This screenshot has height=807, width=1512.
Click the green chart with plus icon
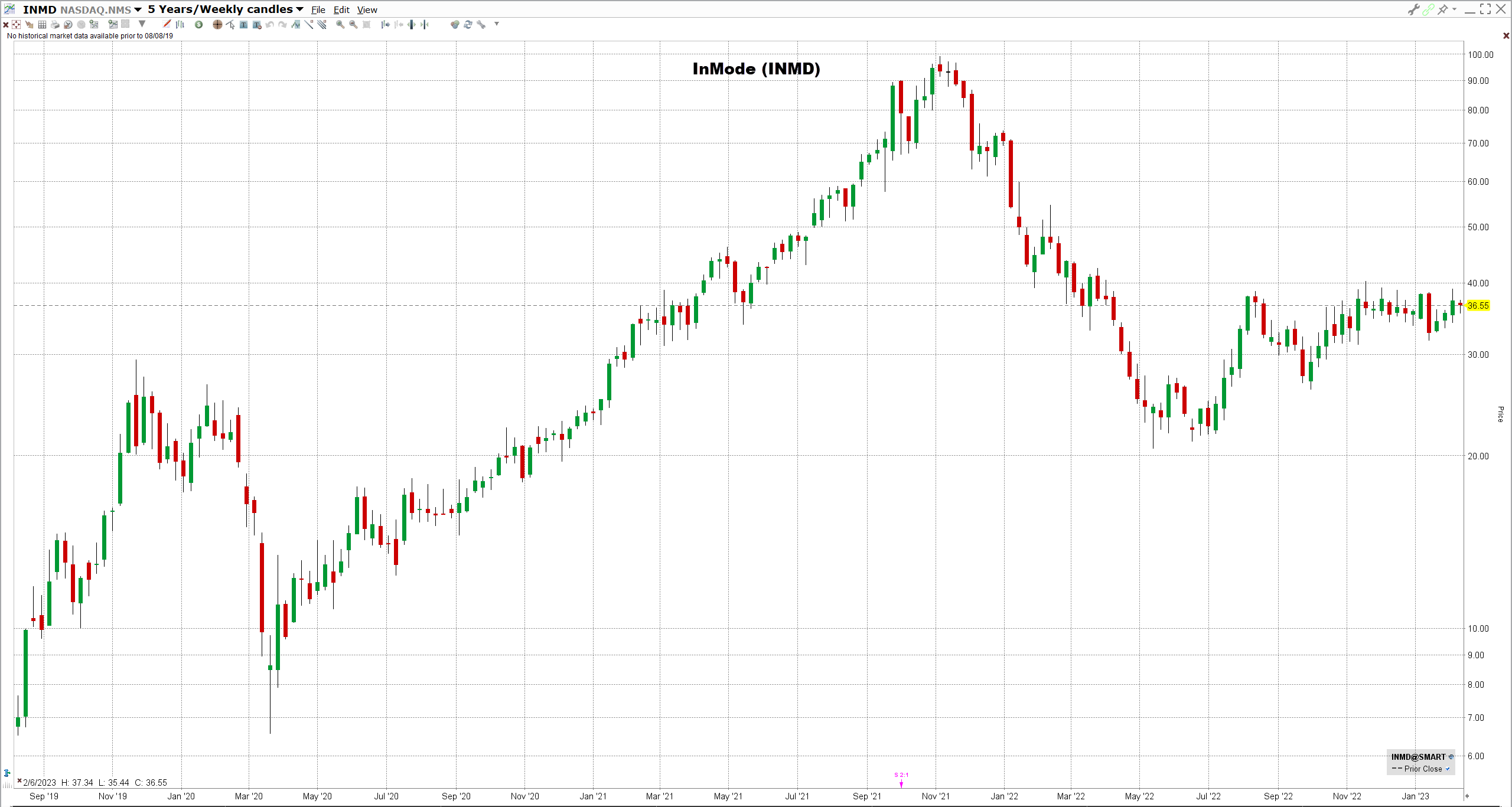112,24
